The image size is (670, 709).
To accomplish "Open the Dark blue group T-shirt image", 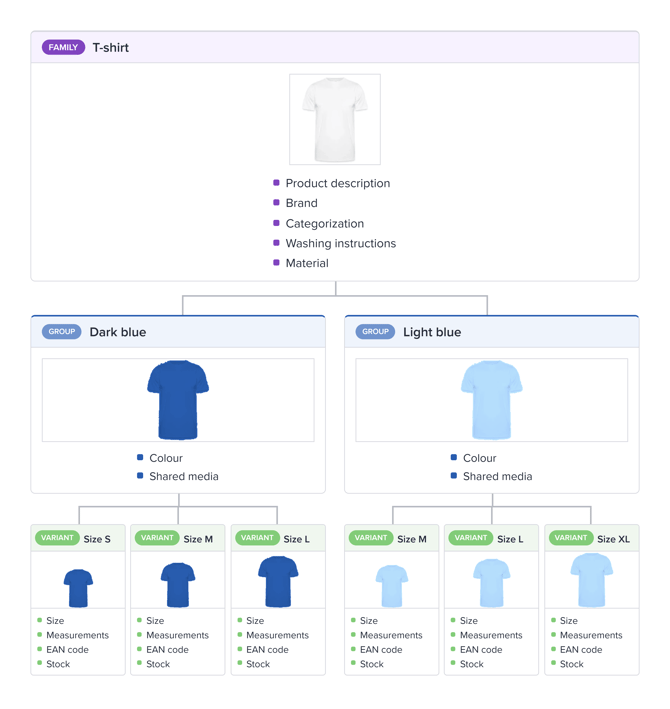I will tap(178, 400).
